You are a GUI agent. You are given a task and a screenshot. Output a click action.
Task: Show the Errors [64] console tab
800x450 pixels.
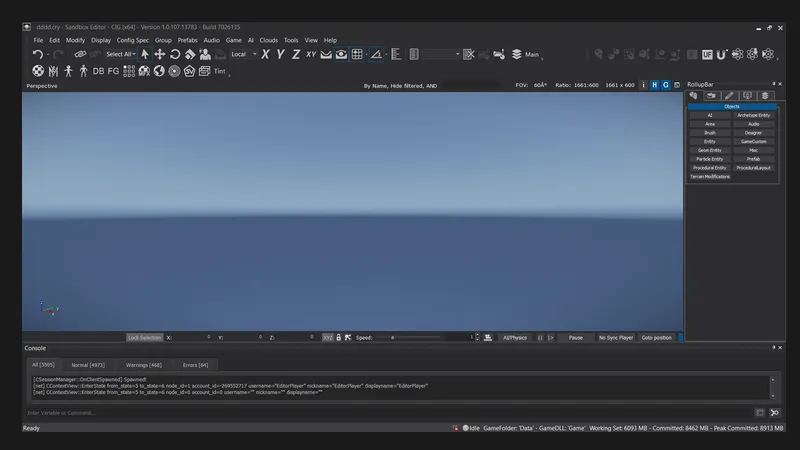pos(195,365)
